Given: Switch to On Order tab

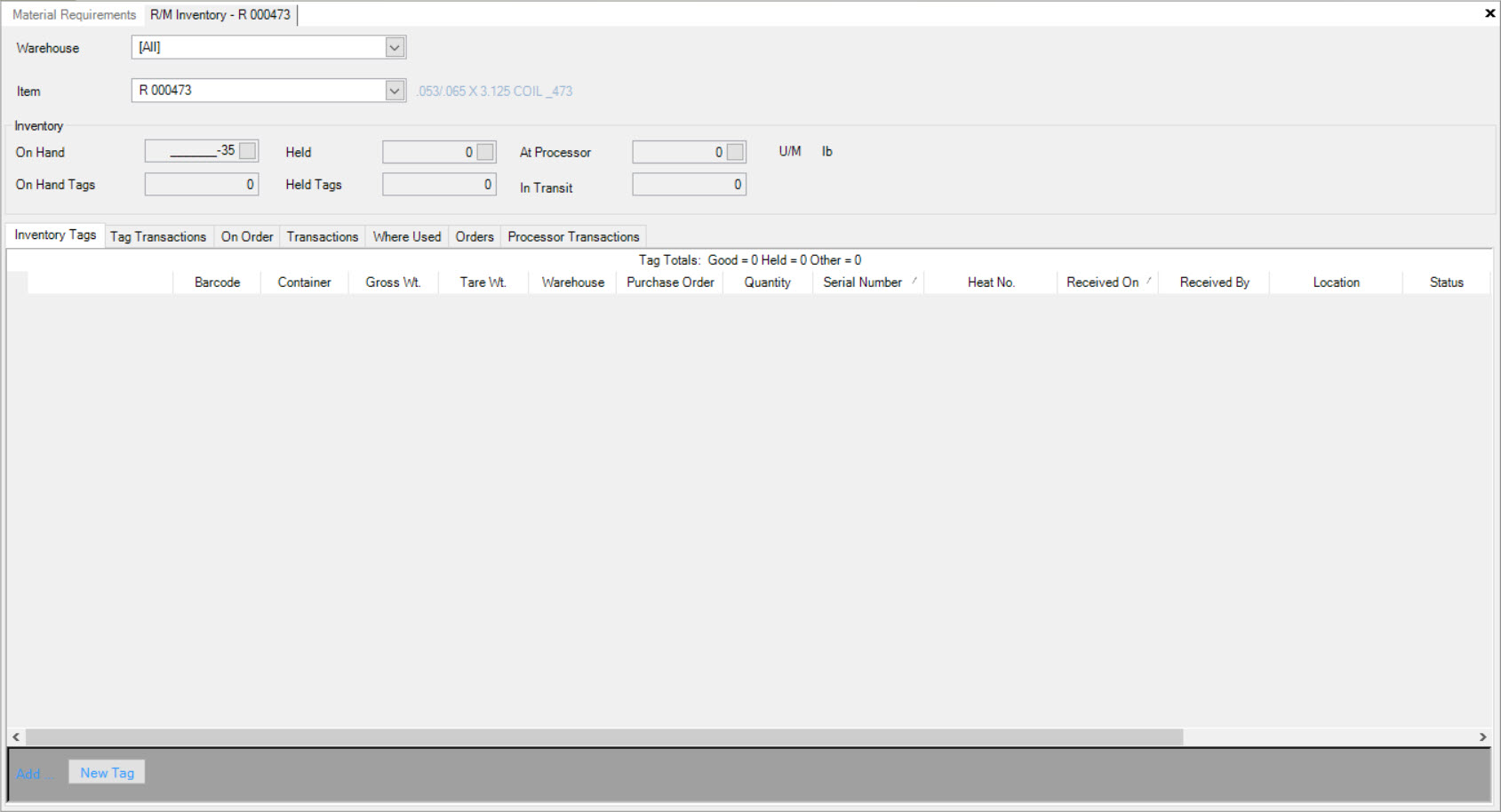Looking at the screenshot, I should [x=247, y=236].
